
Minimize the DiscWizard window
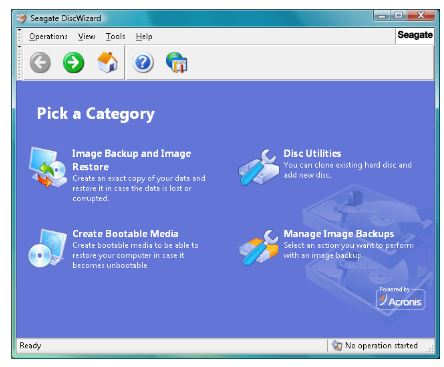pyautogui.click(x=382, y=15)
